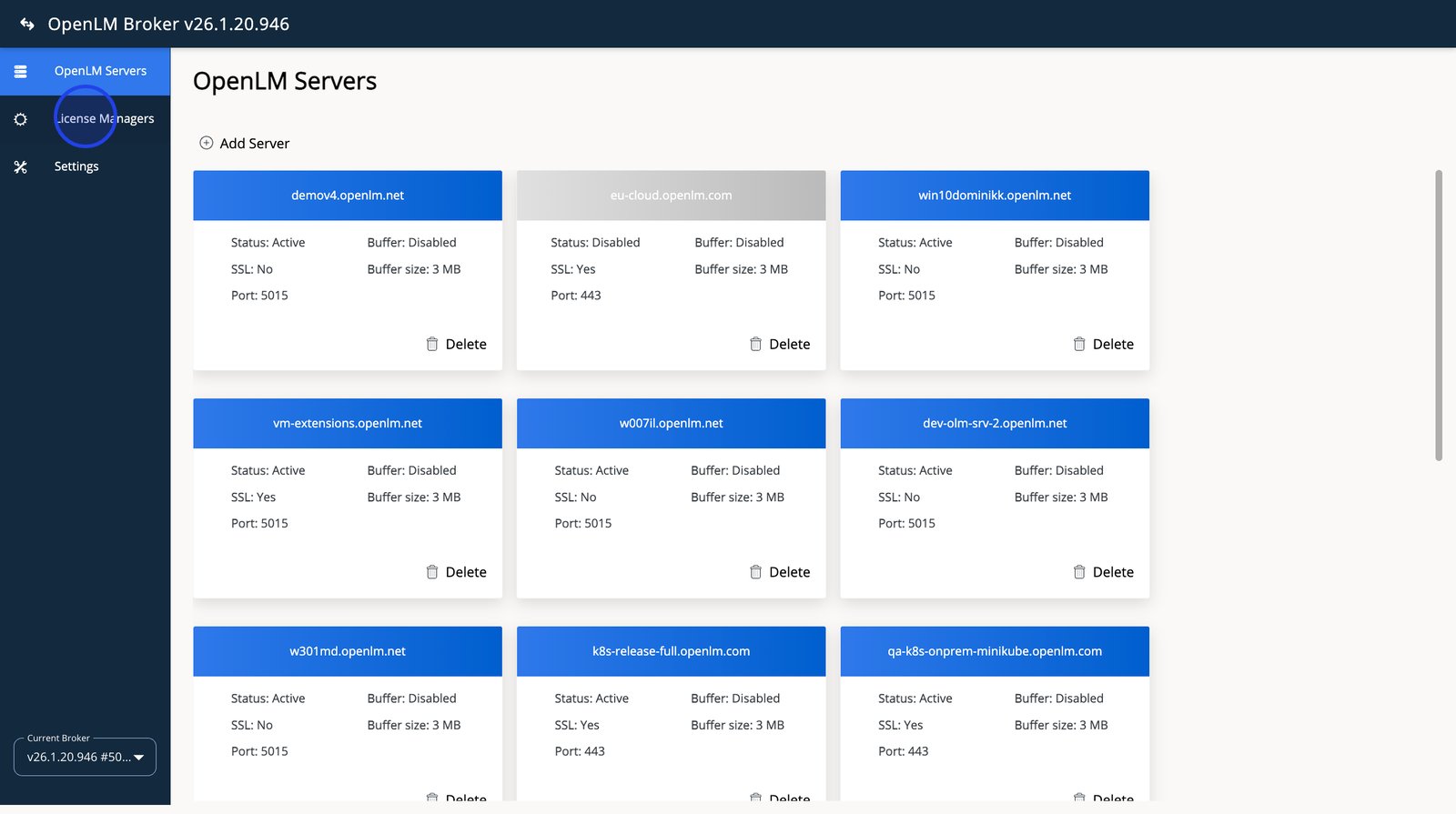Open the demov4.openlm.net card header
1456x814 pixels.
click(348, 196)
